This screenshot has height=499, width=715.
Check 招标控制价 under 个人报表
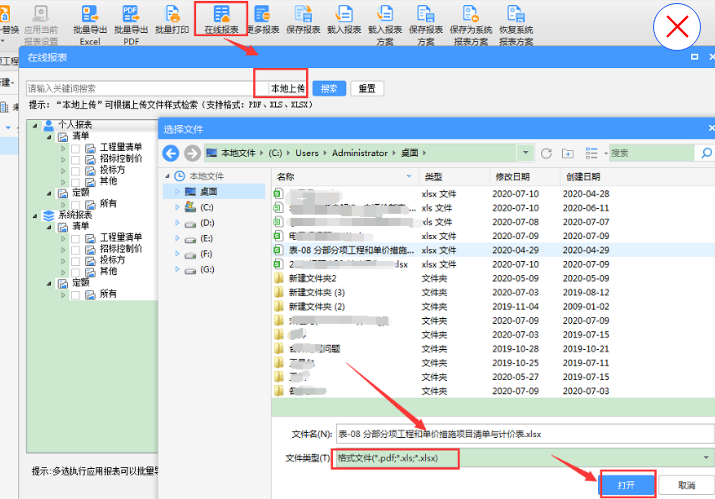pos(76,160)
